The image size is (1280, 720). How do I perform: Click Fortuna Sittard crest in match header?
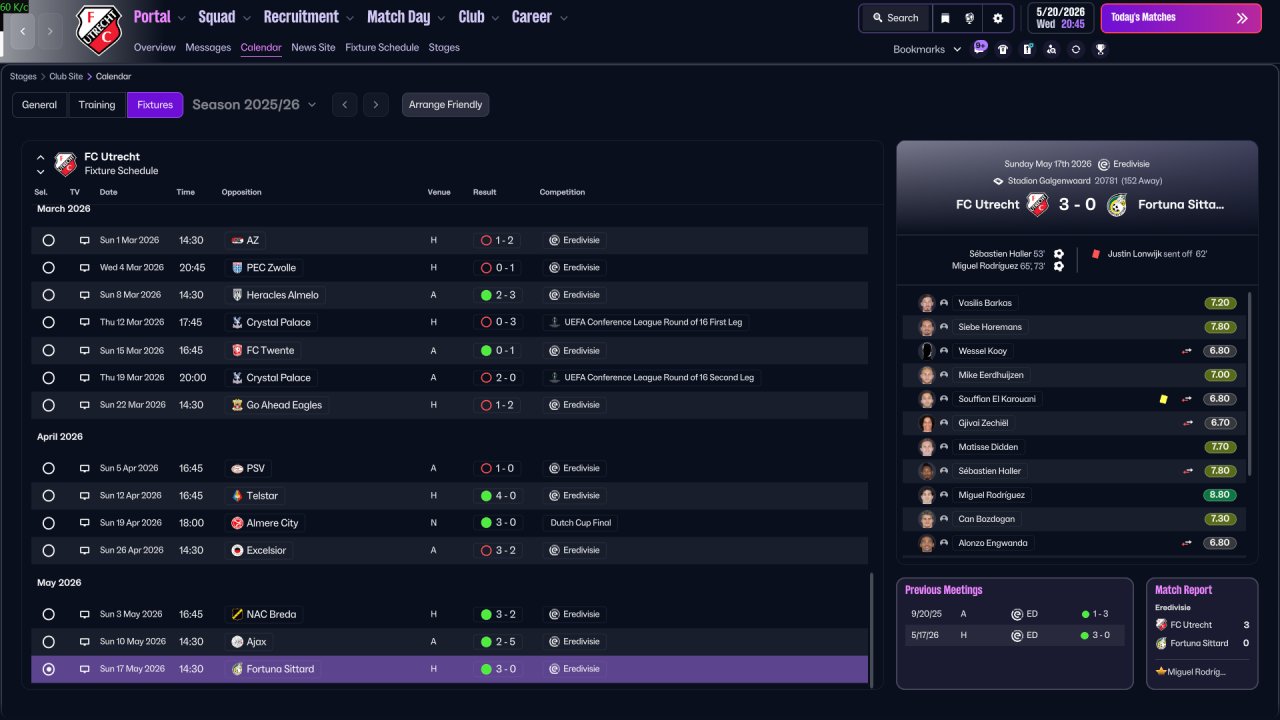click(1117, 204)
